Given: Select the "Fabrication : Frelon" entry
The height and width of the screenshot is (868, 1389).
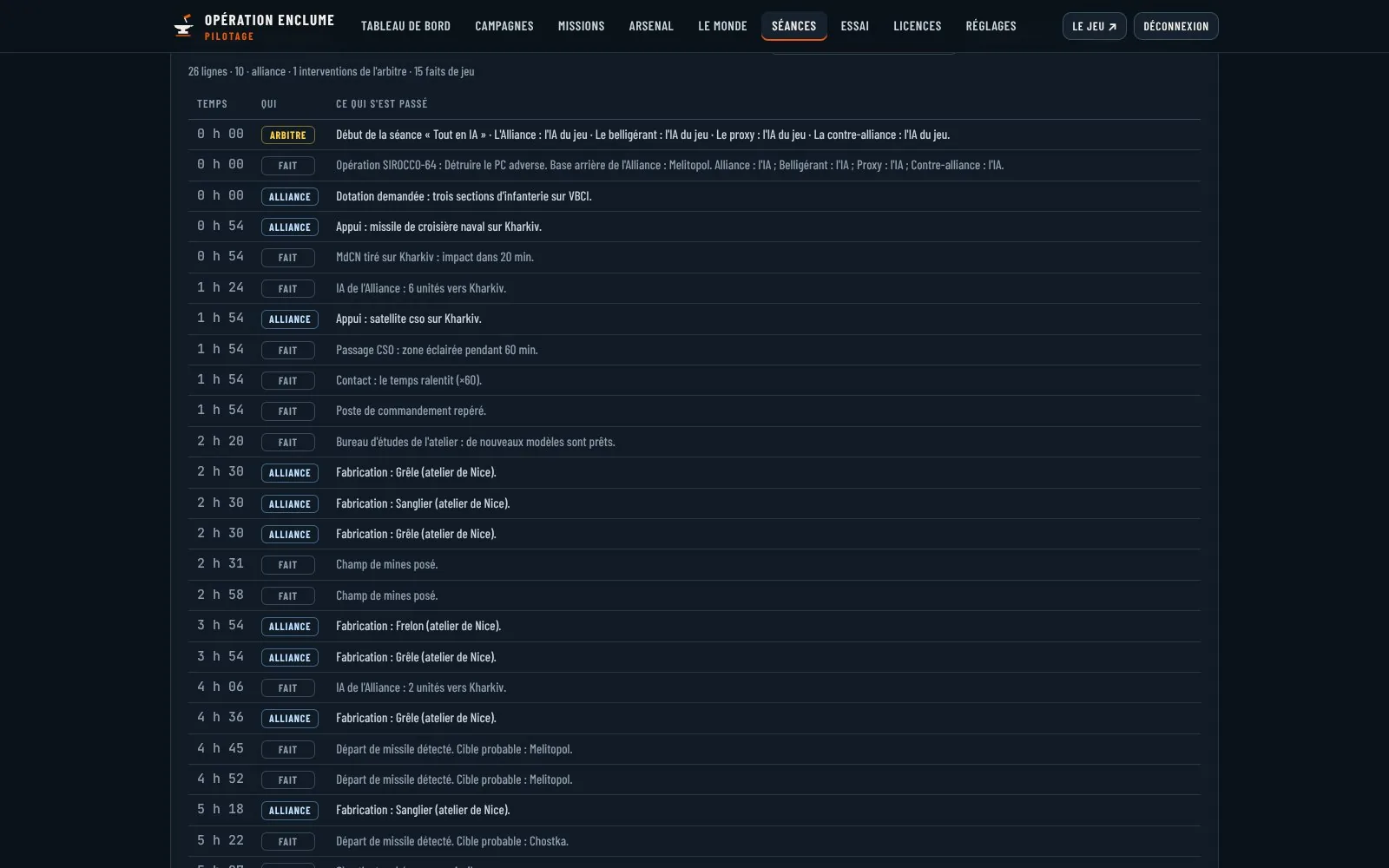Looking at the screenshot, I should (418, 626).
